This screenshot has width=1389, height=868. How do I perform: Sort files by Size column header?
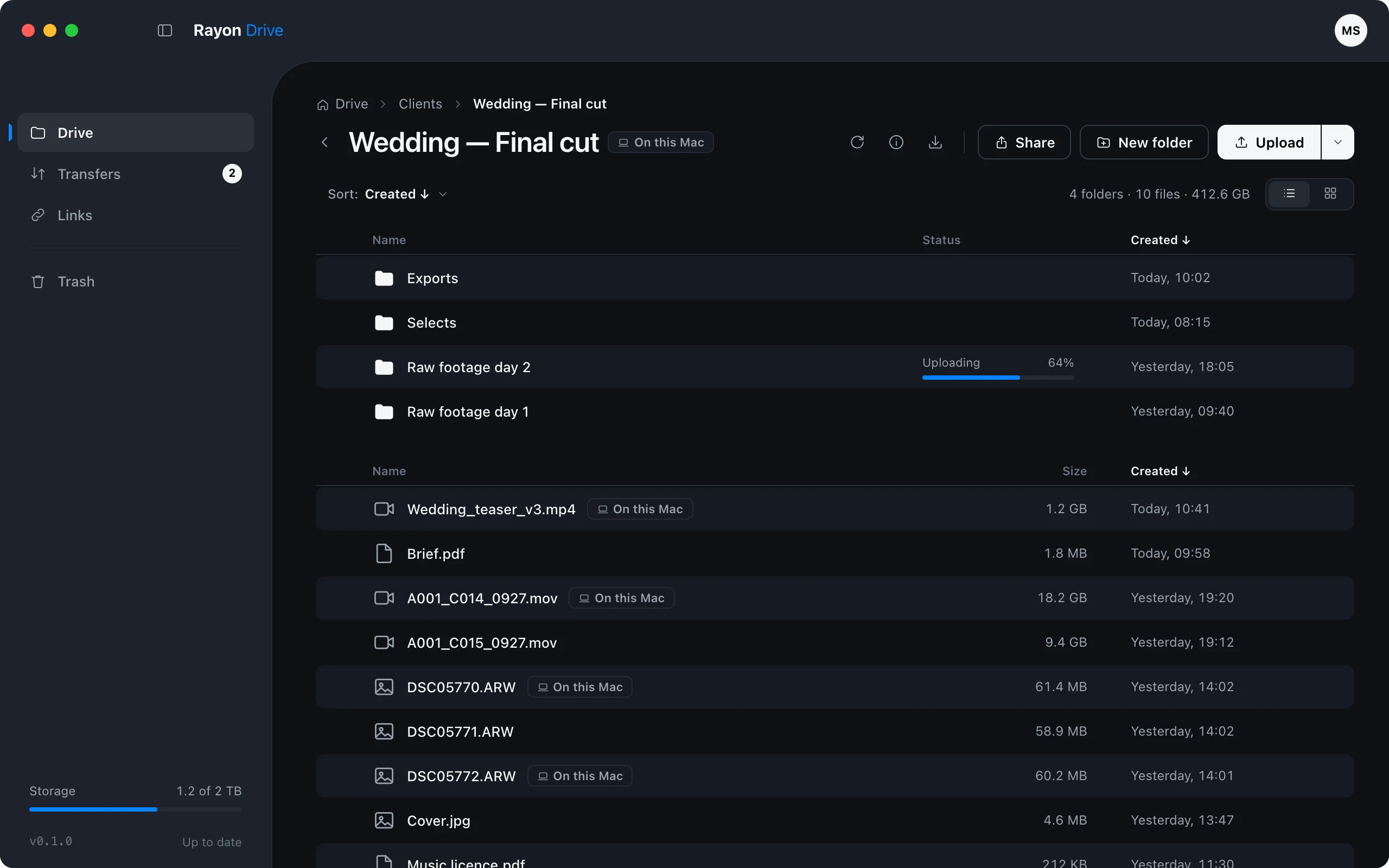(1074, 471)
